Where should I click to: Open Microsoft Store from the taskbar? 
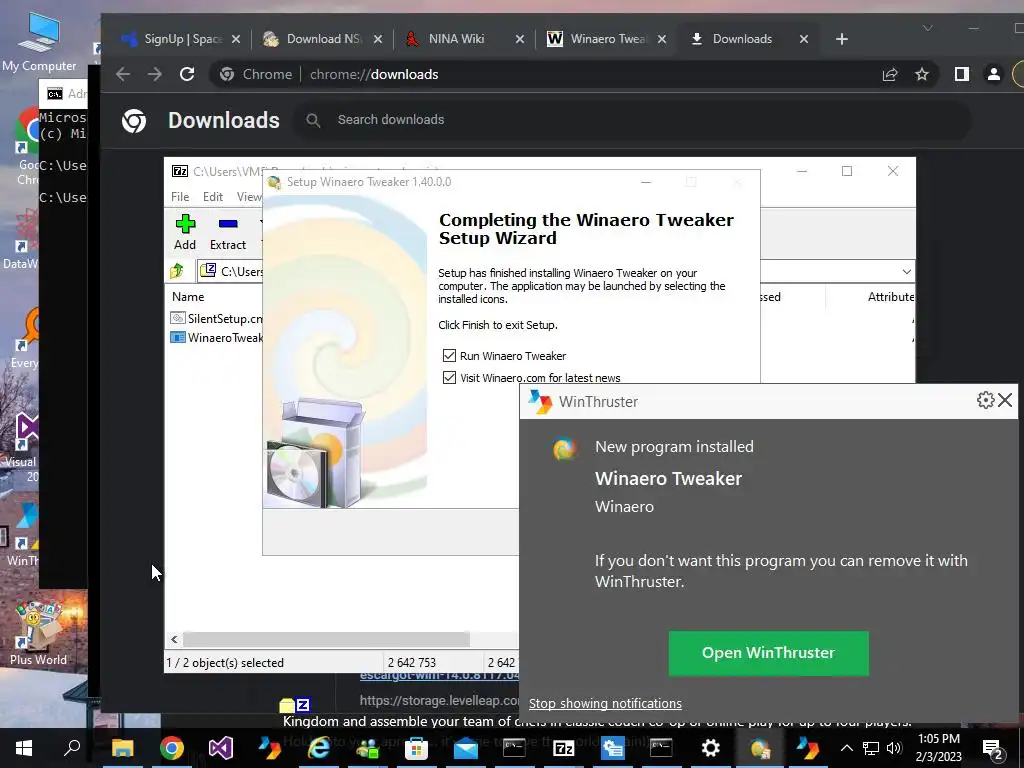[x=416, y=748]
